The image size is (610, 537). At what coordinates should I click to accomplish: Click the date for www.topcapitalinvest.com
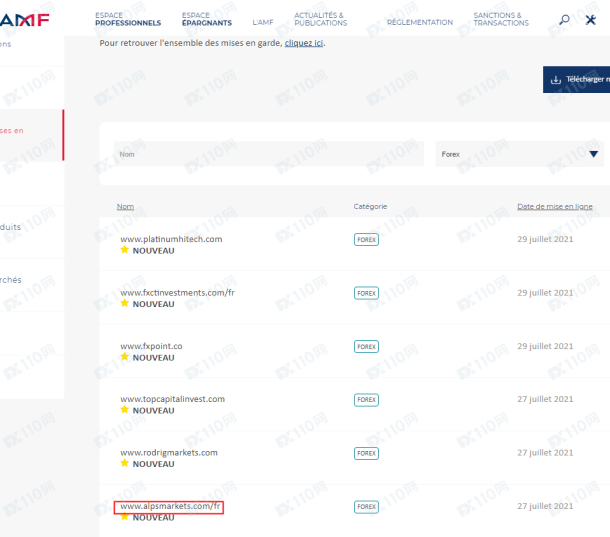pos(545,399)
